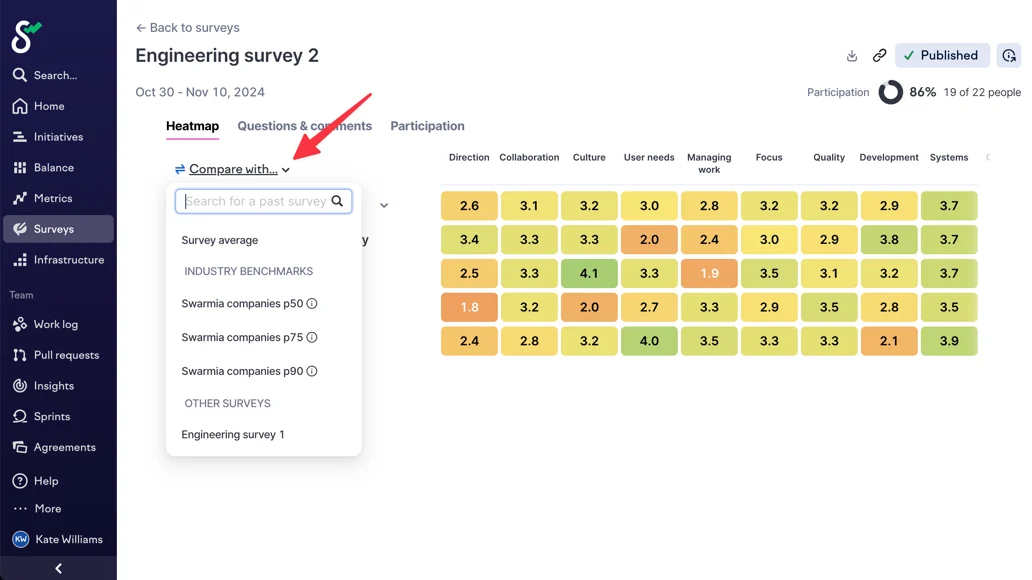Viewport: 1032px width, 580px height.
Task: Open Initiatives from the sidebar
Action: 58,137
